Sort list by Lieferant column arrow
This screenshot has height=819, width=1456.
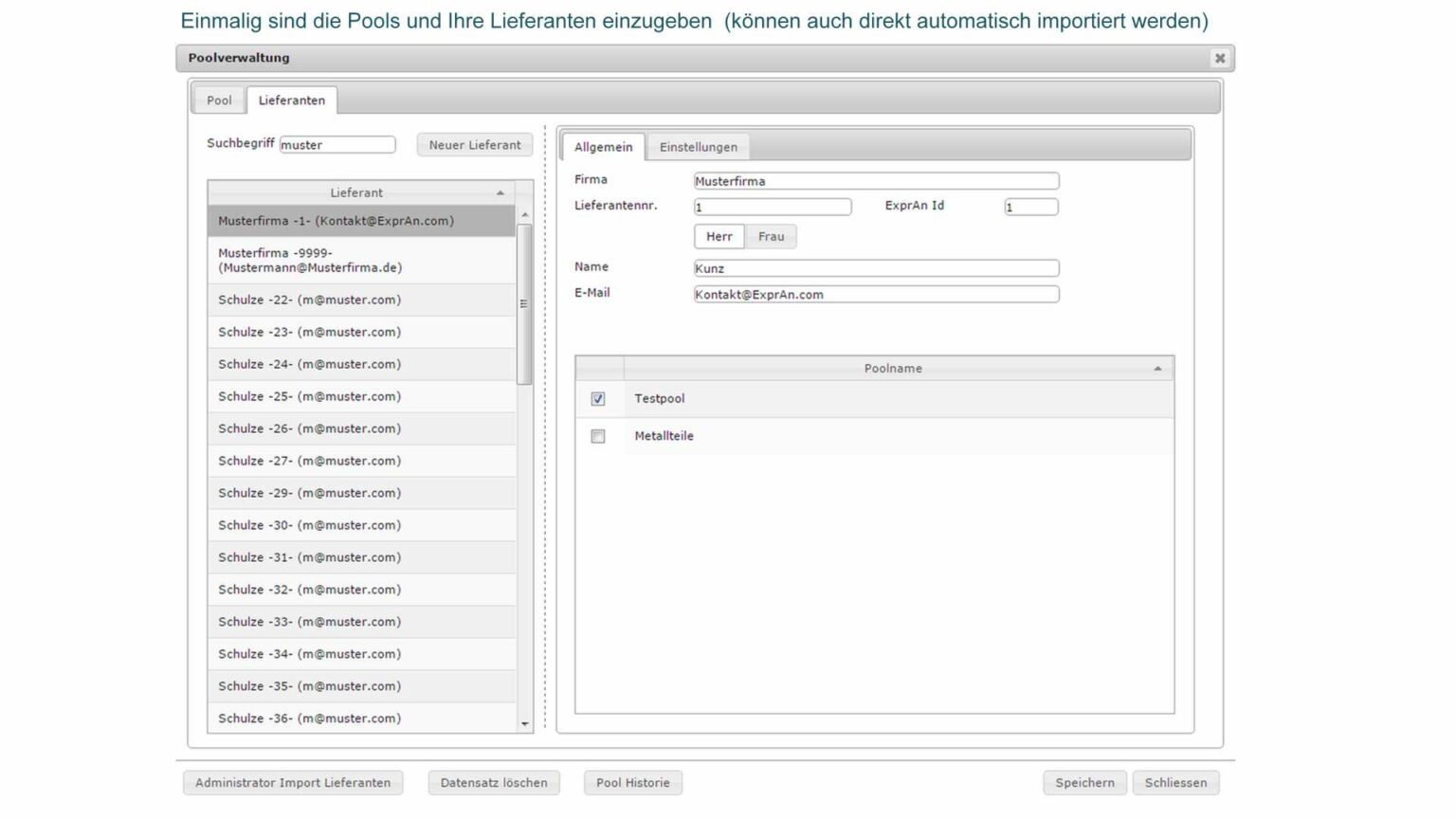coord(500,193)
